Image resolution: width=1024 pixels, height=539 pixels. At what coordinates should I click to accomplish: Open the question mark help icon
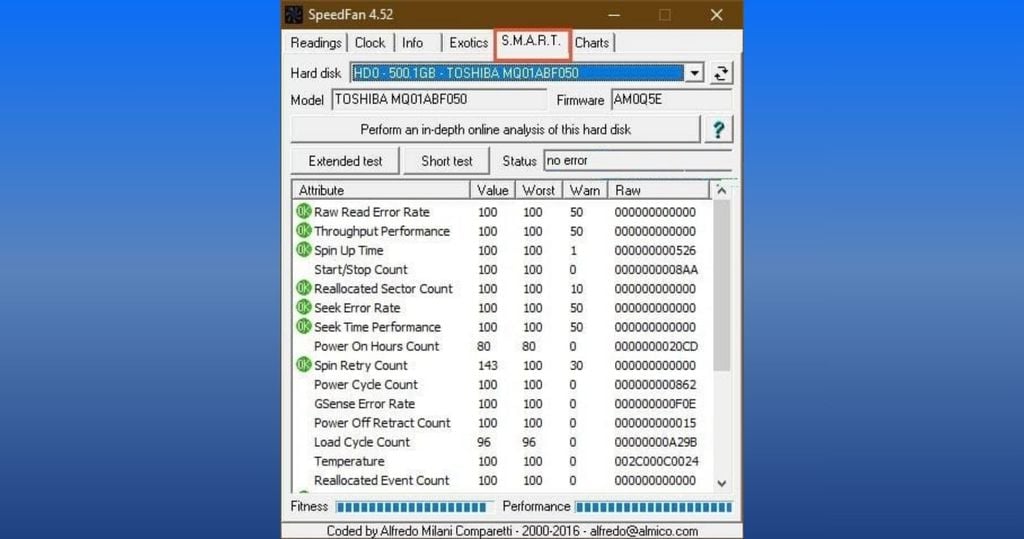click(718, 129)
